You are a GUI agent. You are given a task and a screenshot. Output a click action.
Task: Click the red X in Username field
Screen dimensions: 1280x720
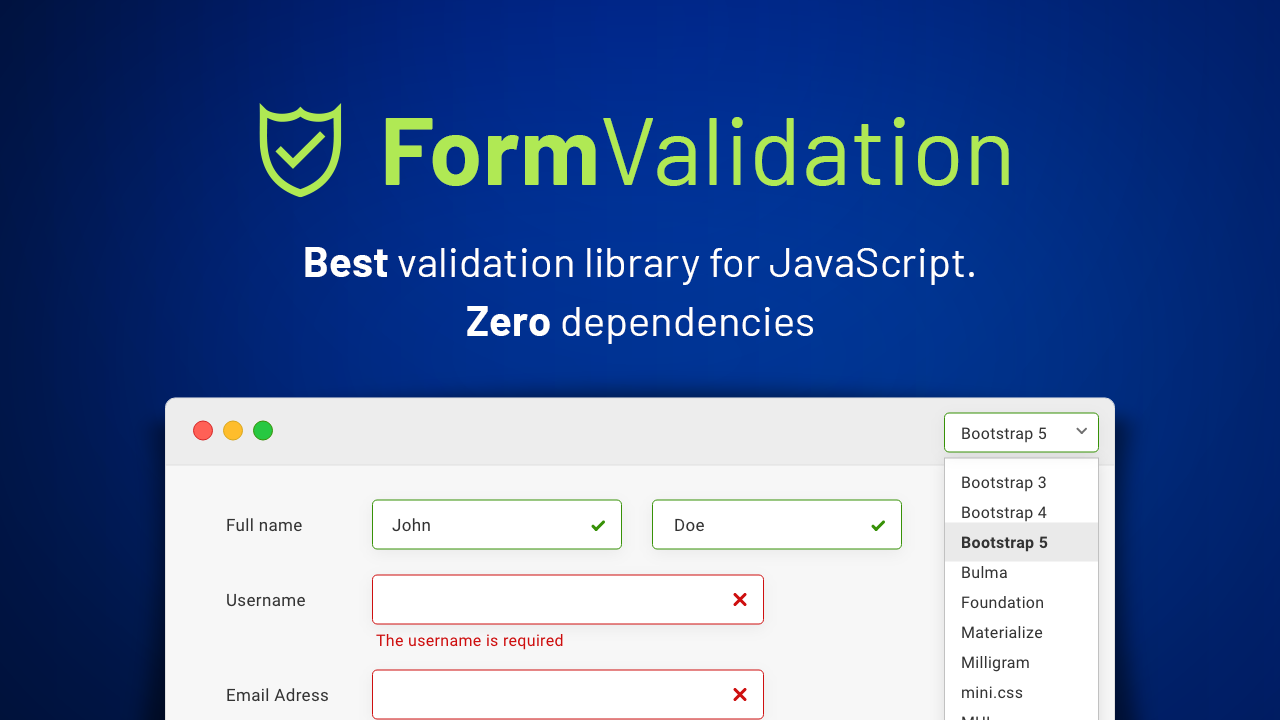[x=740, y=600]
